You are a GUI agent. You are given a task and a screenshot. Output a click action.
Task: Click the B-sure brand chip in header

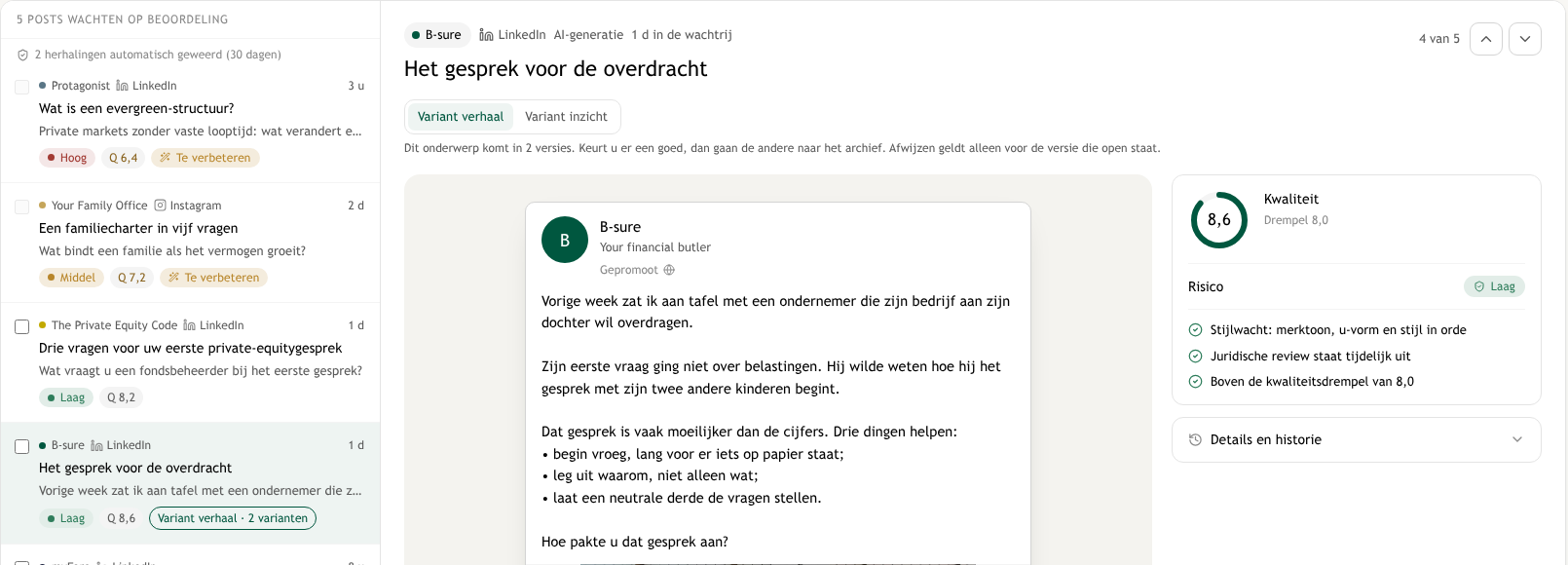(437, 35)
